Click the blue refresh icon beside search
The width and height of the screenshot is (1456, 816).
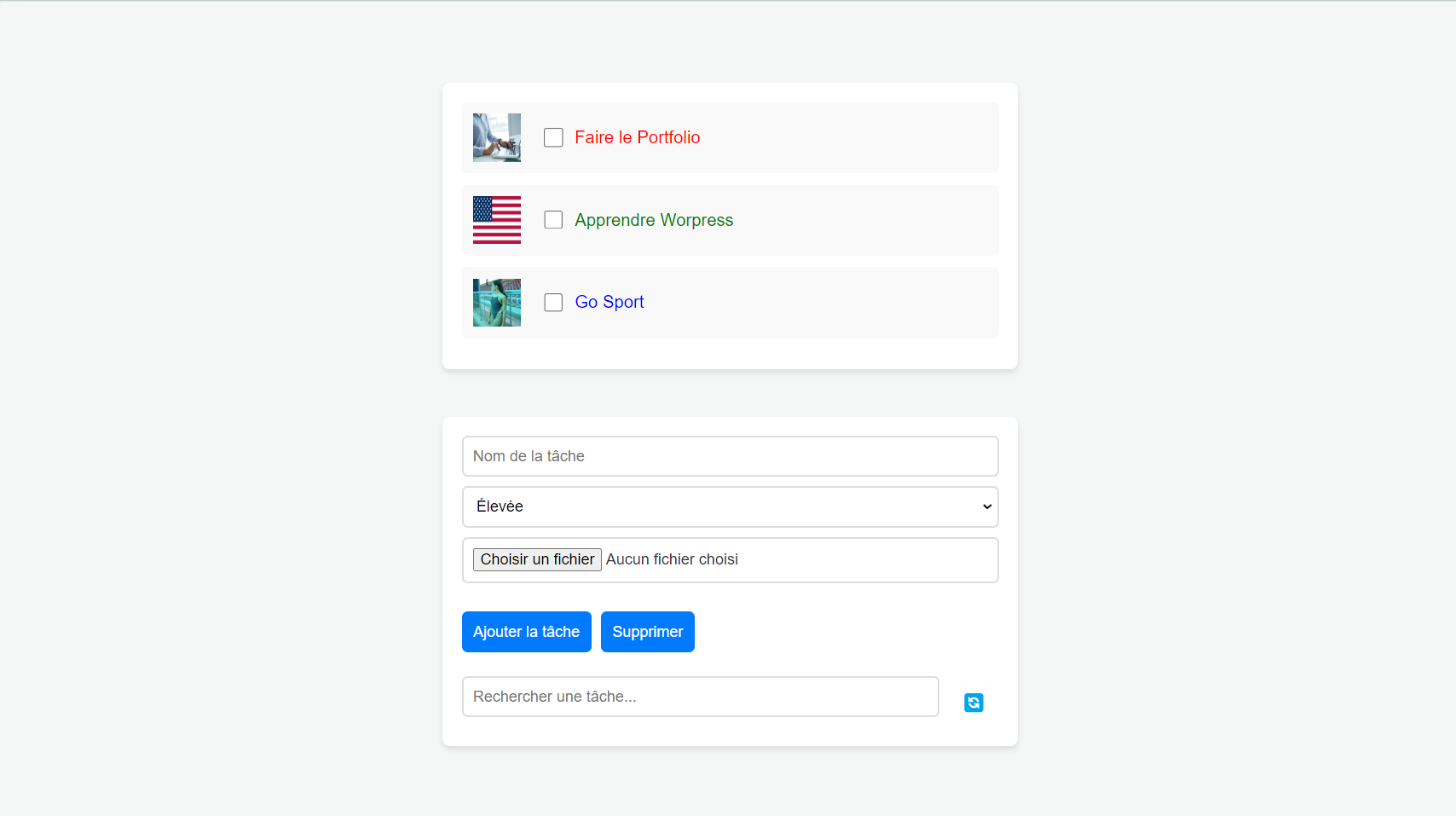point(974,703)
